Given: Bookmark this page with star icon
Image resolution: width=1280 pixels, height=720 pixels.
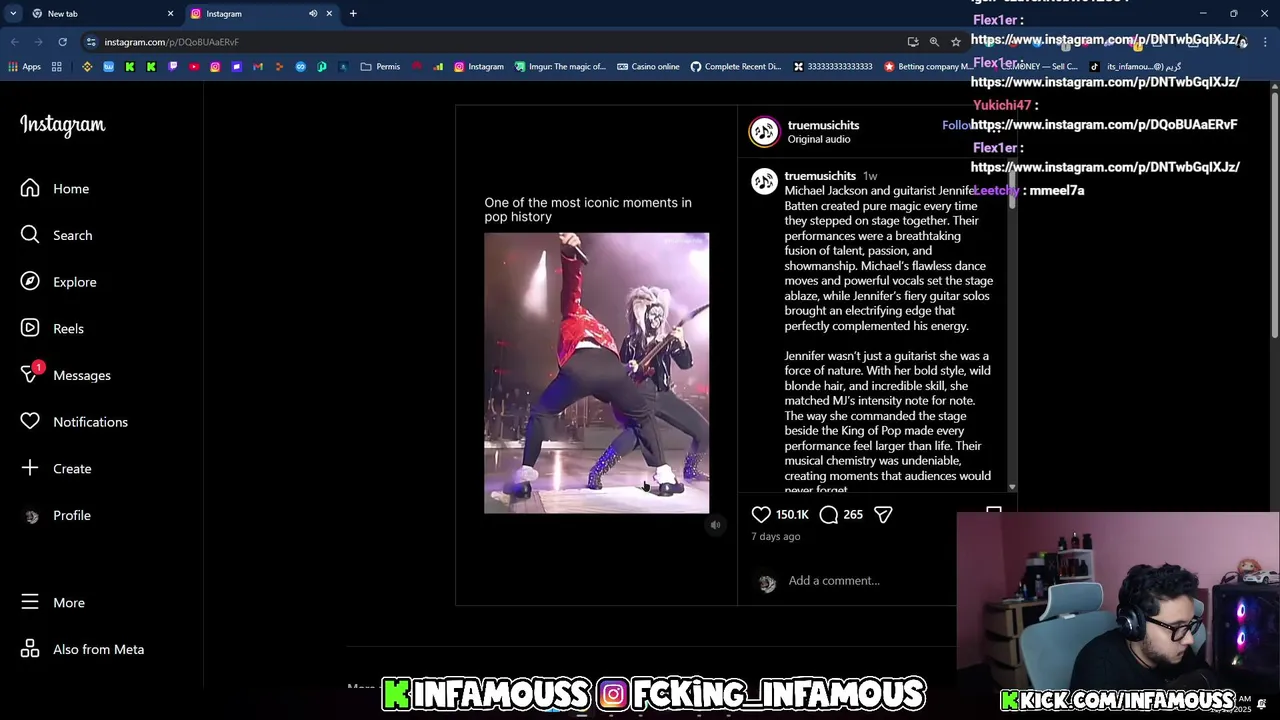Looking at the screenshot, I should point(956,42).
